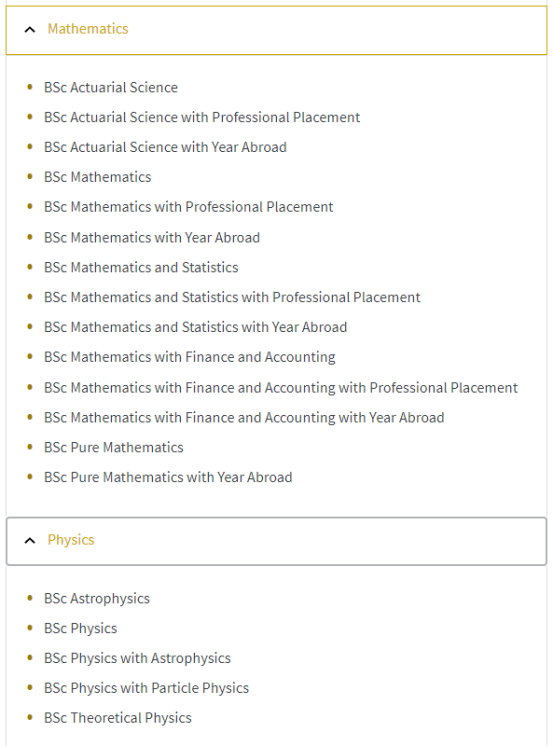Open BSc Actuarial Science link

point(111,88)
